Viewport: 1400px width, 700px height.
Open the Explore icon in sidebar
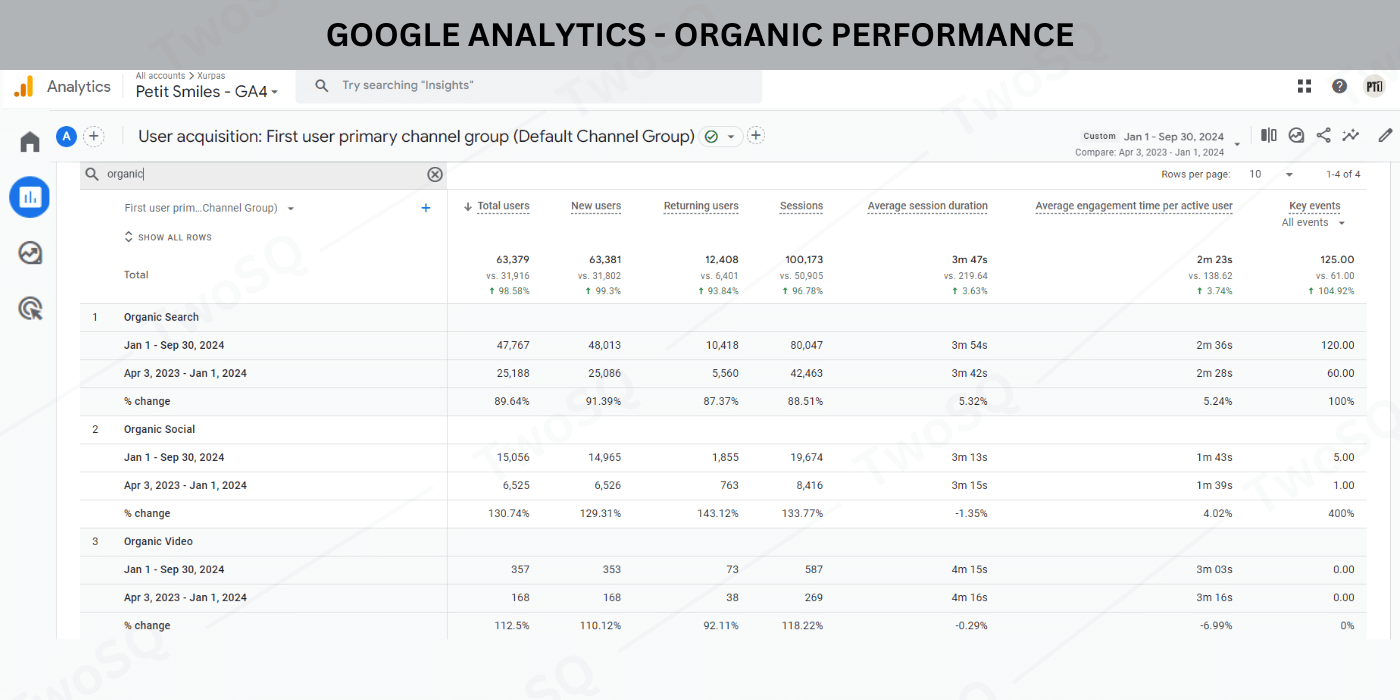[30, 253]
